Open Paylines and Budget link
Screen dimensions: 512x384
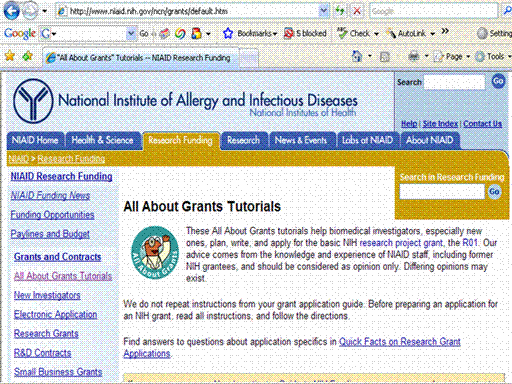tap(50, 234)
